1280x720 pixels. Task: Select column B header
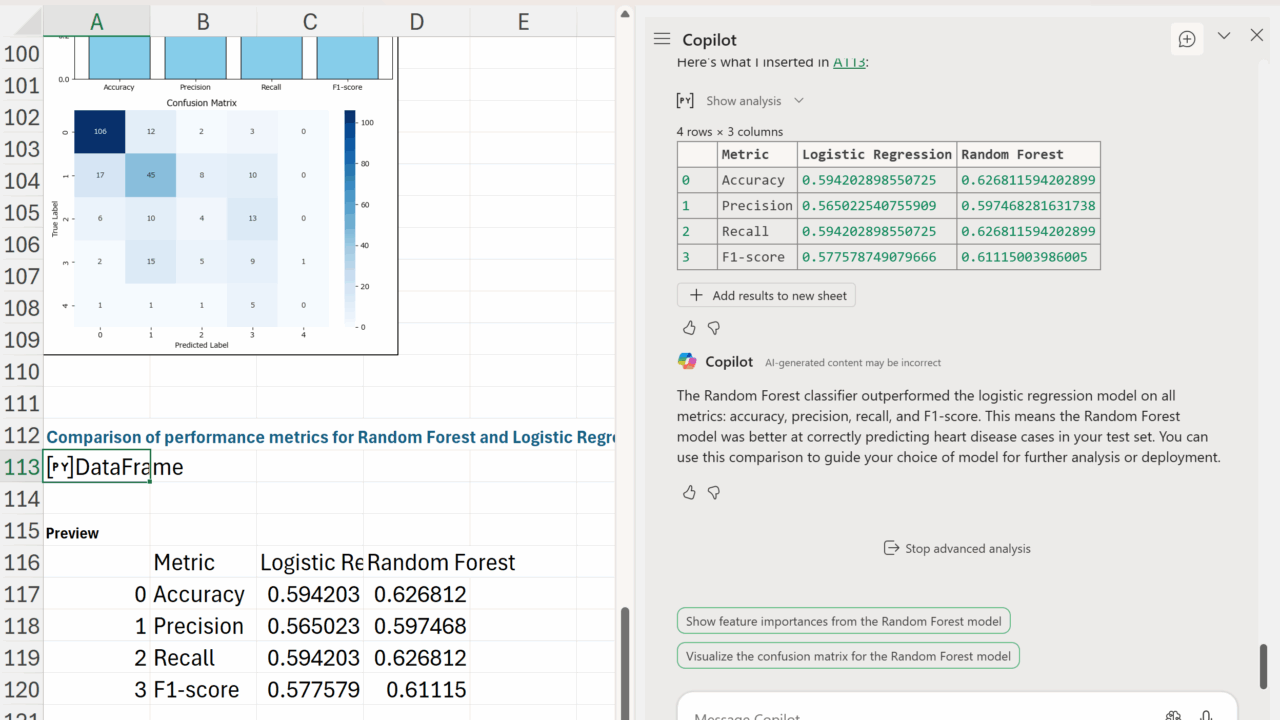click(203, 21)
